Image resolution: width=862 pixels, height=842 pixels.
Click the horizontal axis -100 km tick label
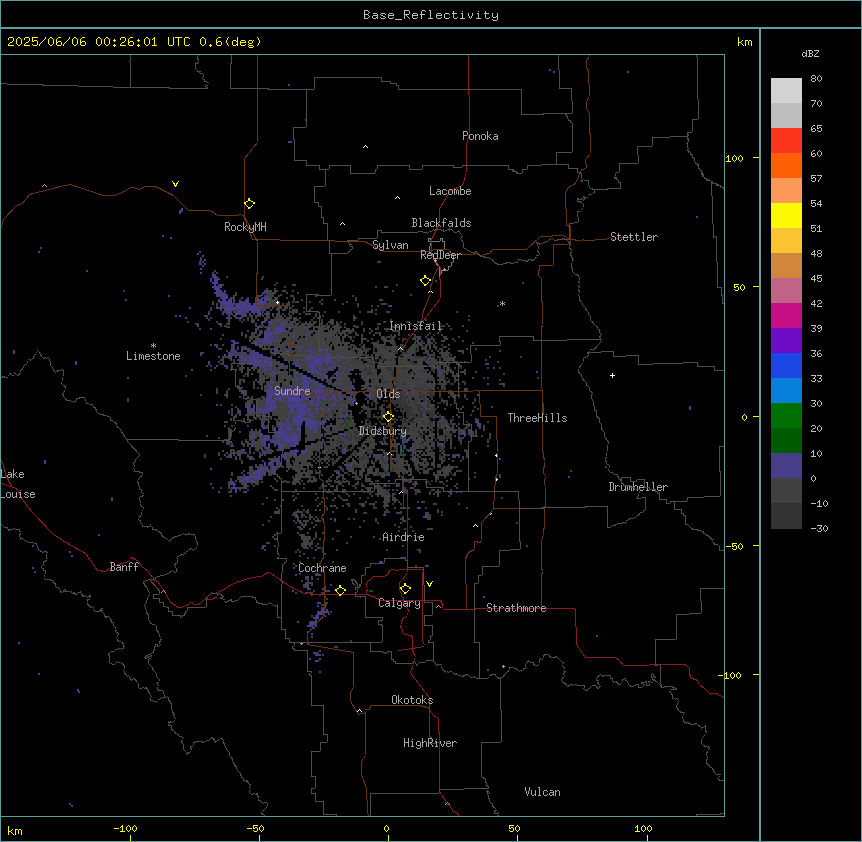pyautogui.click(x=125, y=828)
